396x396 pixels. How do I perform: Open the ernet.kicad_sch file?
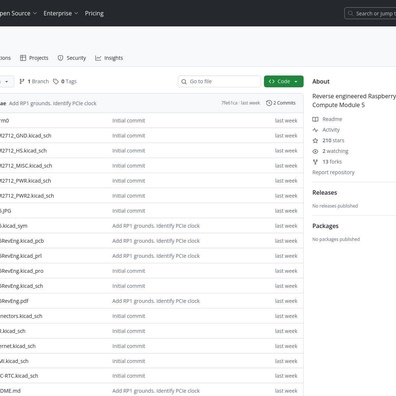tap(18, 346)
